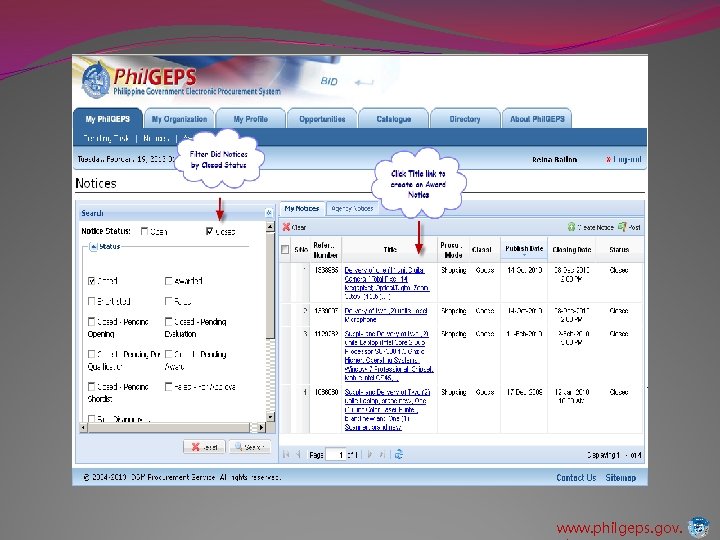Click the Sitemap footer link
Image resolution: width=720 pixels, height=540 pixels.
click(x=620, y=478)
